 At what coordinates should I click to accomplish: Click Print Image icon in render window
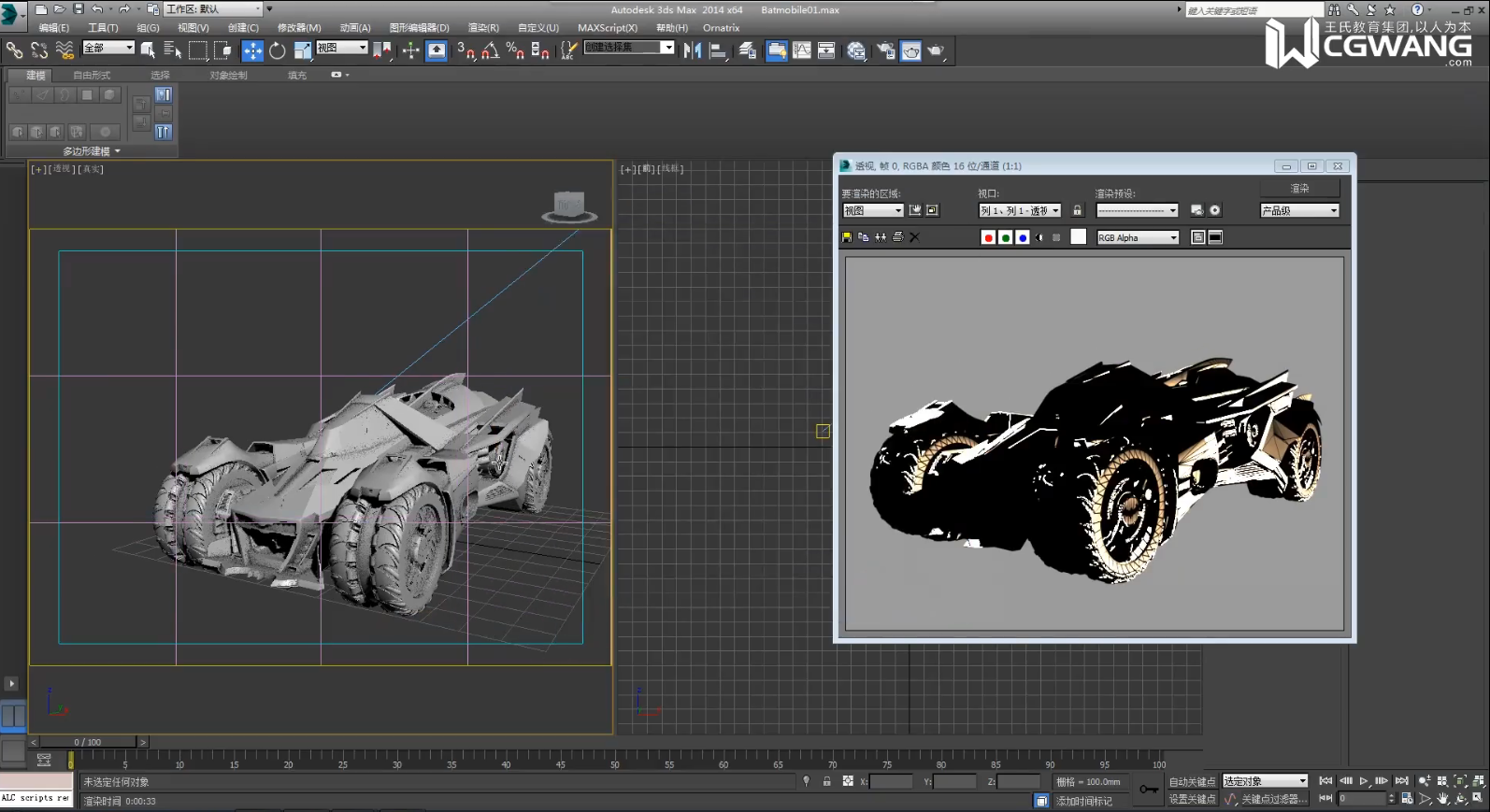897,237
